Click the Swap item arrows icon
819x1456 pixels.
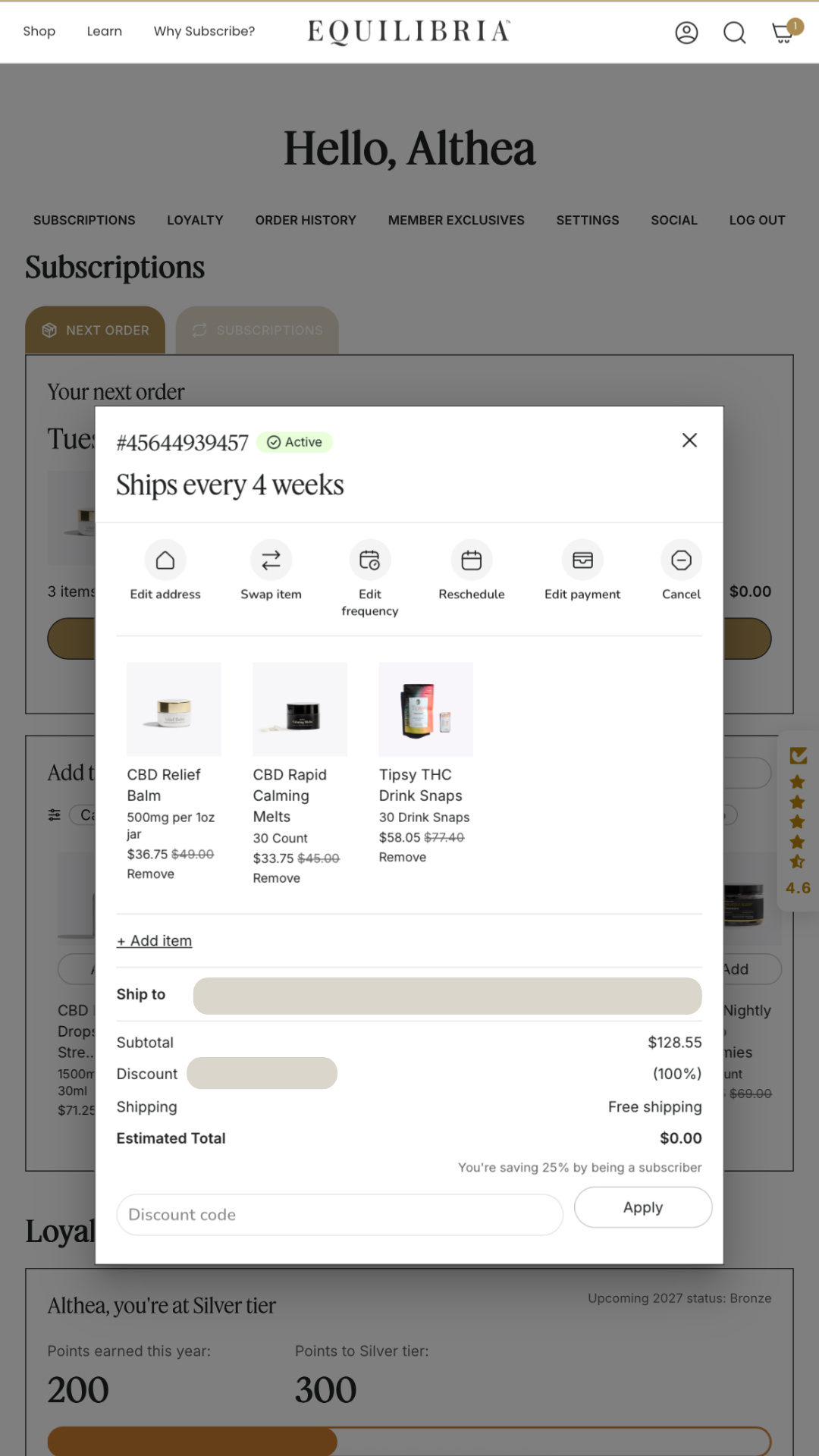(271, 560)
